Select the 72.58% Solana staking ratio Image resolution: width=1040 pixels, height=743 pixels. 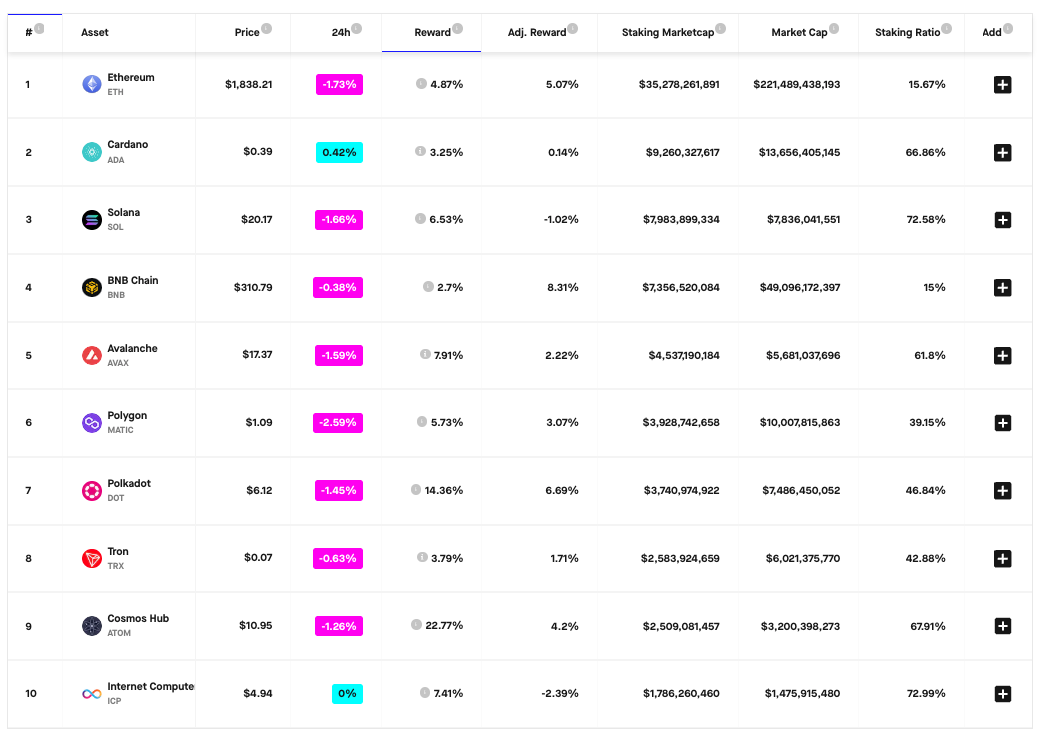[x=926, y=220]
